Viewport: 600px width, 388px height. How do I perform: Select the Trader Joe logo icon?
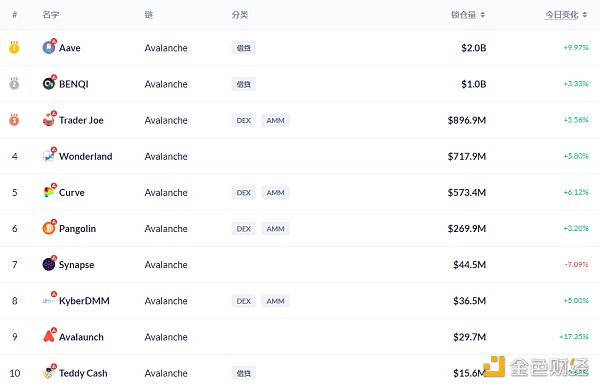point(49,119)
